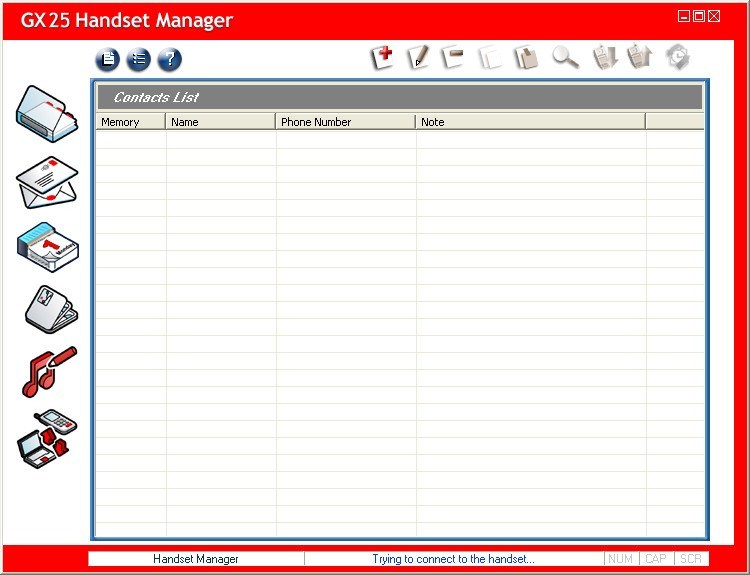Click the delete contact minus icon

453,58
